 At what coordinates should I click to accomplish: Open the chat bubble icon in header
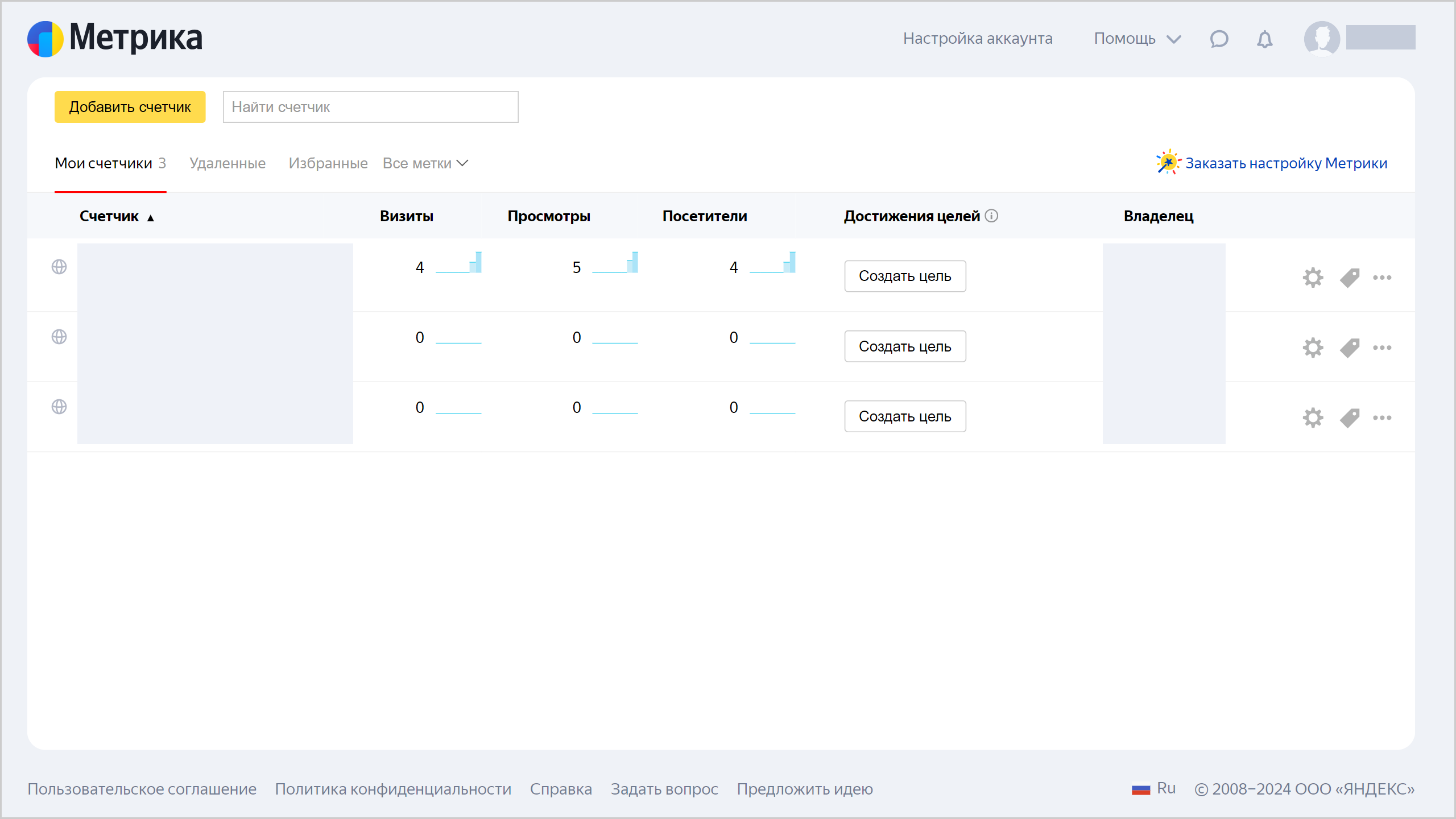1219,39
